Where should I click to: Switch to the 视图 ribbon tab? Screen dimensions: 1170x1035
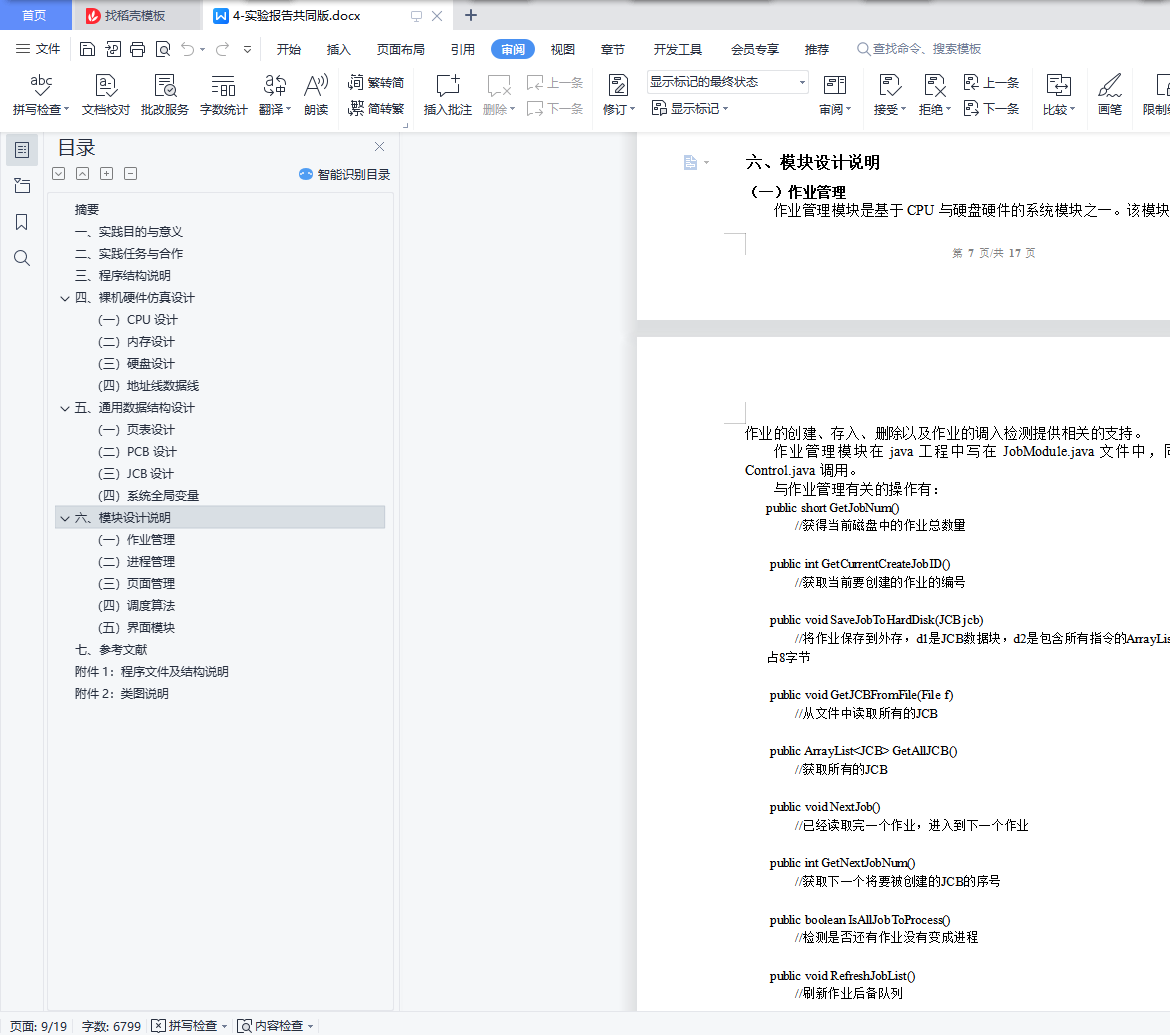563,49
